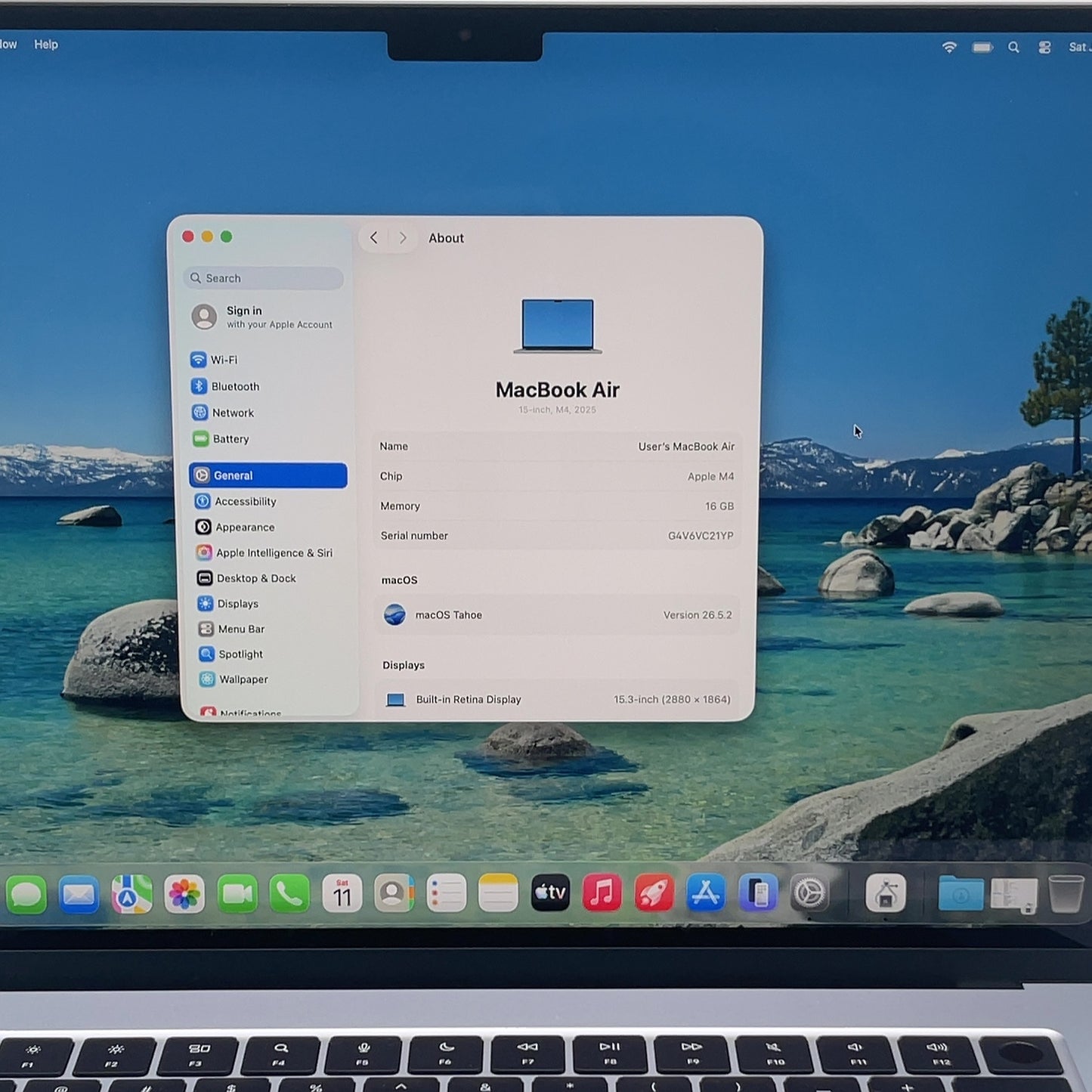The height and width of the screenshot is (1092, 1092).
Task: Open Wallpaper settings pane
Action: coord(234,679)
